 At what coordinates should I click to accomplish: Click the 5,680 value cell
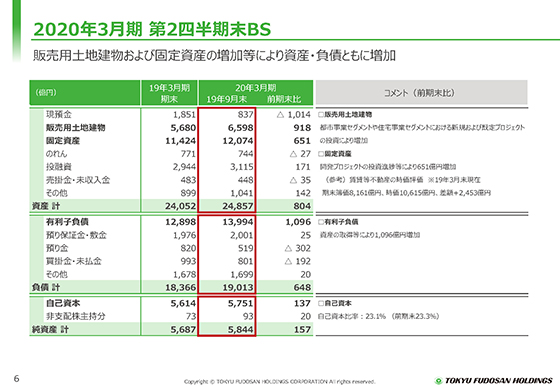pyautogui.click(x=183, y=128)
